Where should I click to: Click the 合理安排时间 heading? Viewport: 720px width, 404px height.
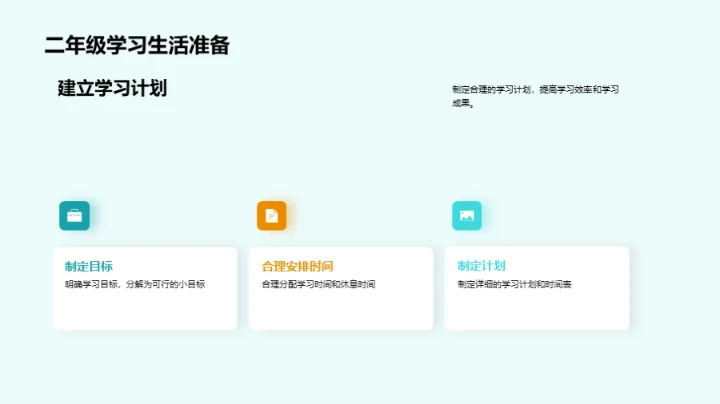point(298,266)
